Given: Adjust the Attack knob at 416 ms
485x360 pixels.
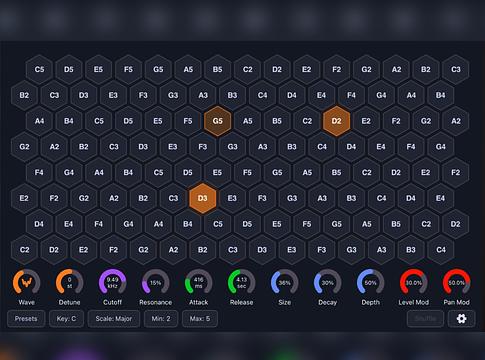Looking at the screenshot, I should [198, 283].
